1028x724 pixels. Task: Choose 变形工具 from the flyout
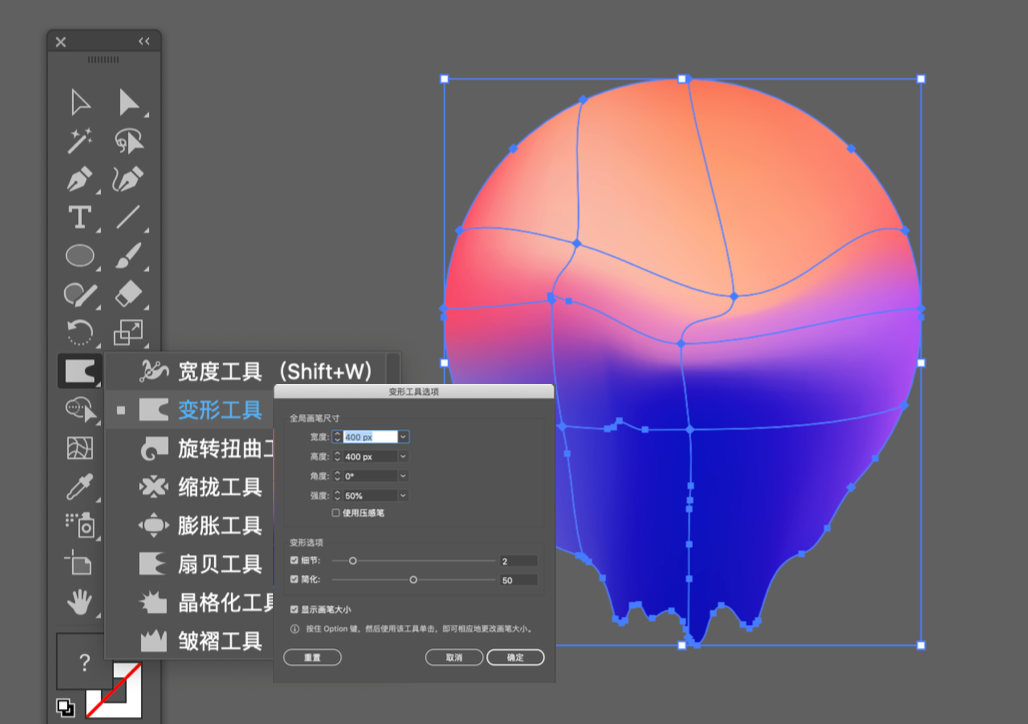(190, 410)
